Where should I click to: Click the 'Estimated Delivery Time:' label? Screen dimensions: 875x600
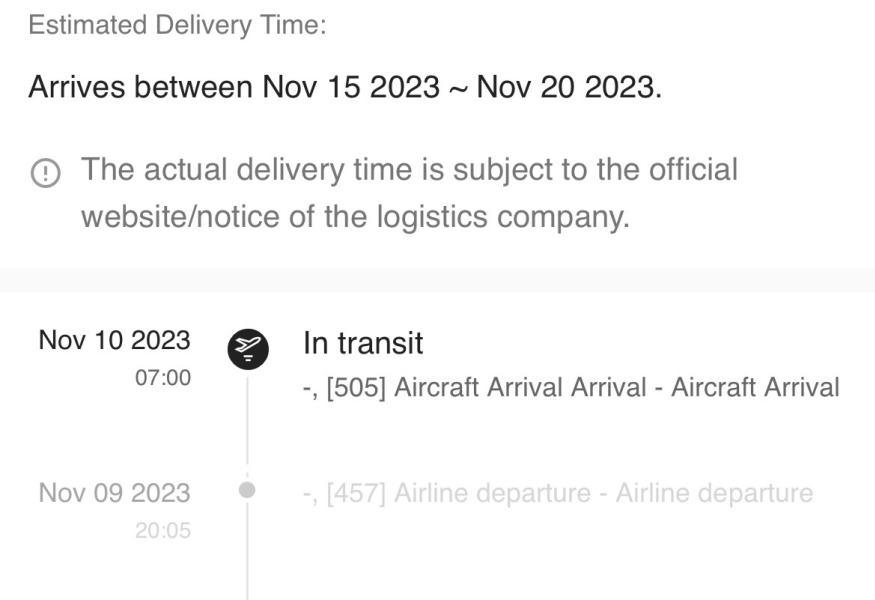[x=177, y=25]
